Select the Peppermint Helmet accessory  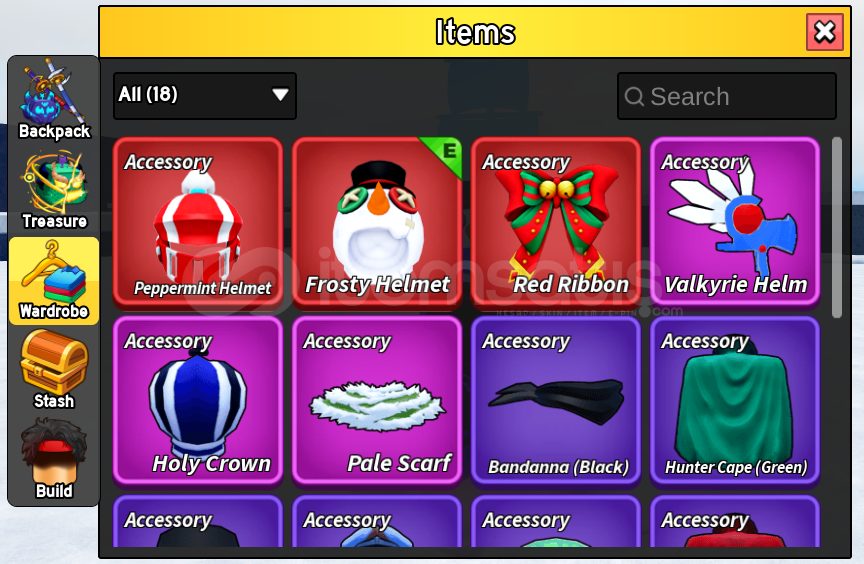tap(198, 221)
